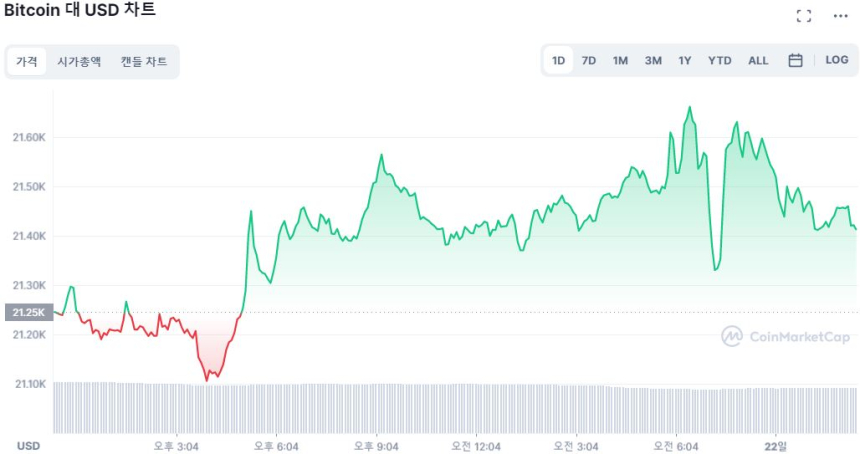Screen dimensions: 860x454
Task: Choose the YTD time range
Action: (720, 60)
